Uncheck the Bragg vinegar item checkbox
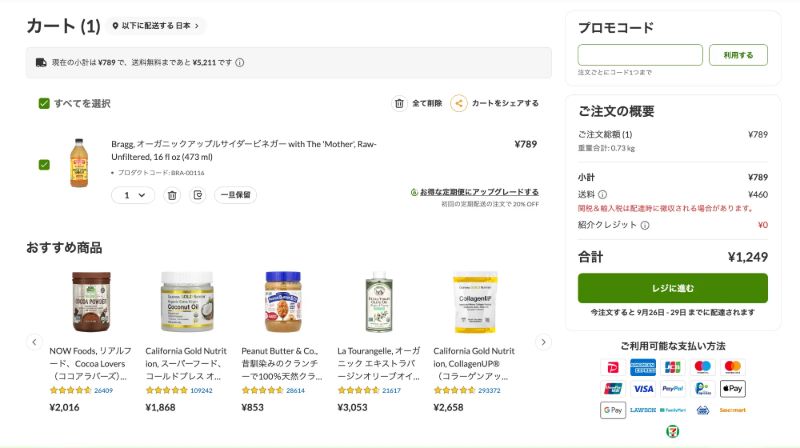 tap(44, 164)
